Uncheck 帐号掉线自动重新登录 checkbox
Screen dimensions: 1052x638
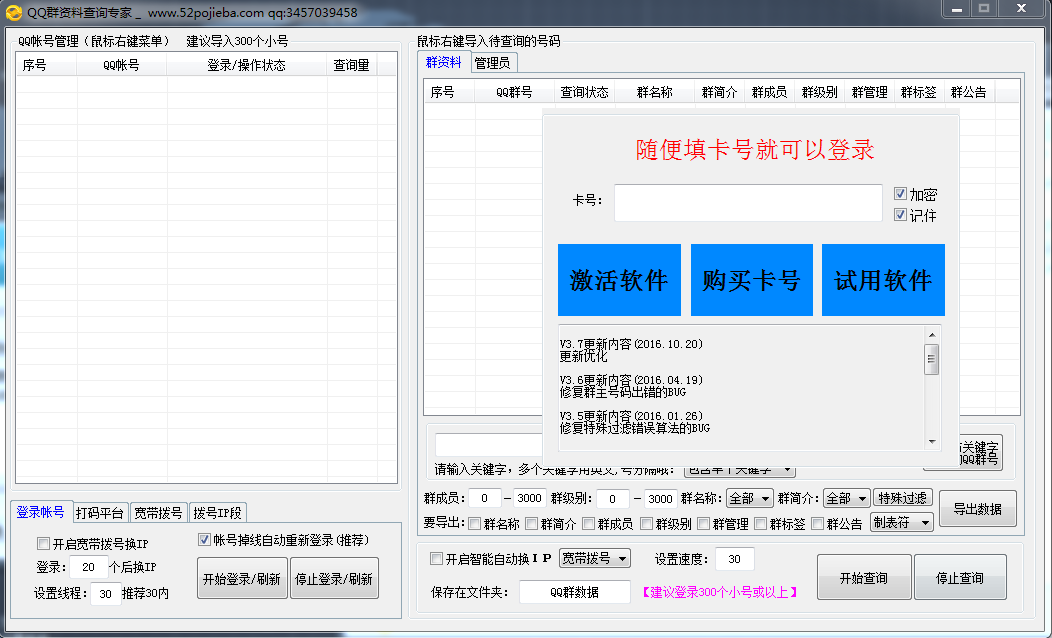pos(205,539)
